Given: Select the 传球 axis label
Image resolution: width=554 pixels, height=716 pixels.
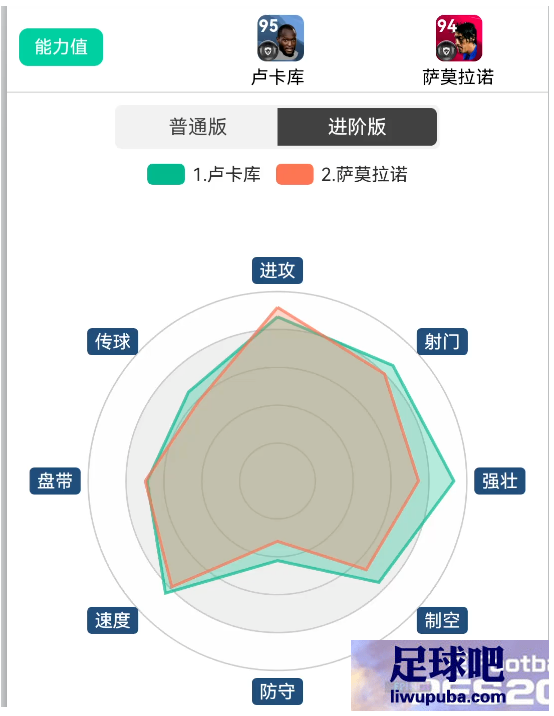Looking at the screenshot, I should click(112, 341).
